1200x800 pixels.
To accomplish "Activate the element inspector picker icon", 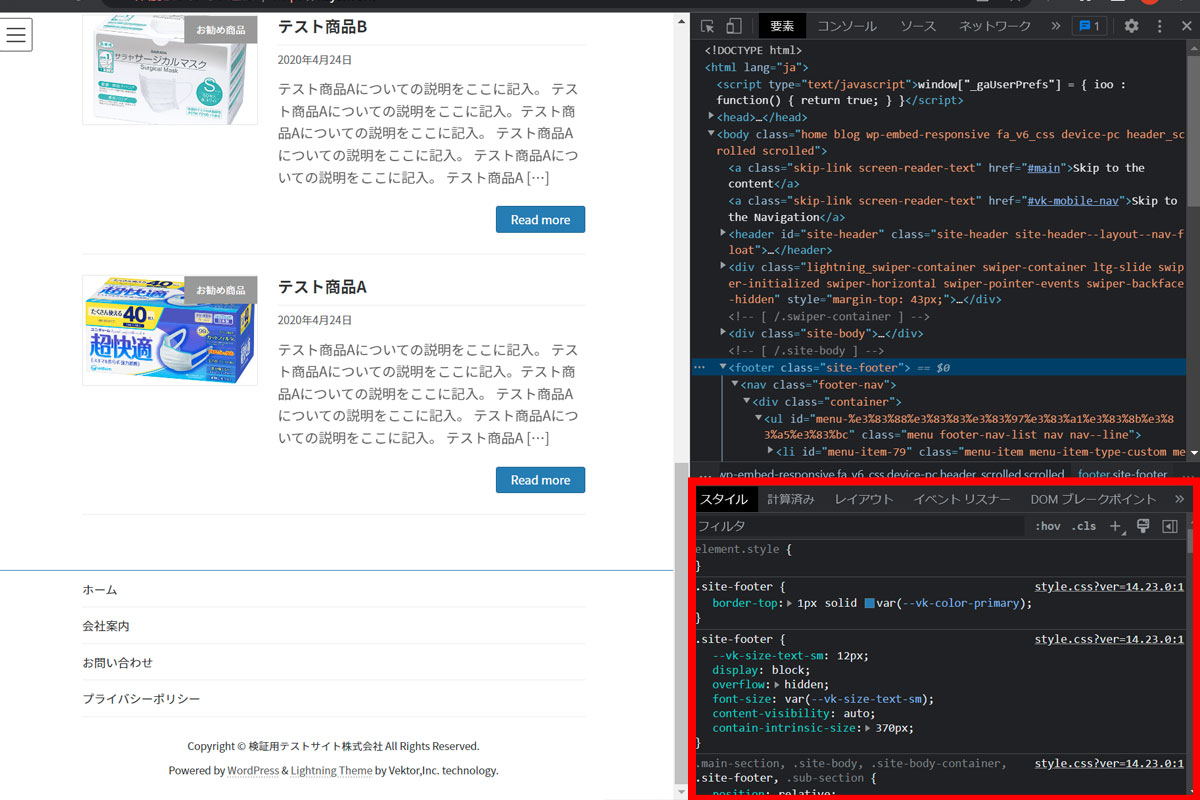I will click(707, 26).
